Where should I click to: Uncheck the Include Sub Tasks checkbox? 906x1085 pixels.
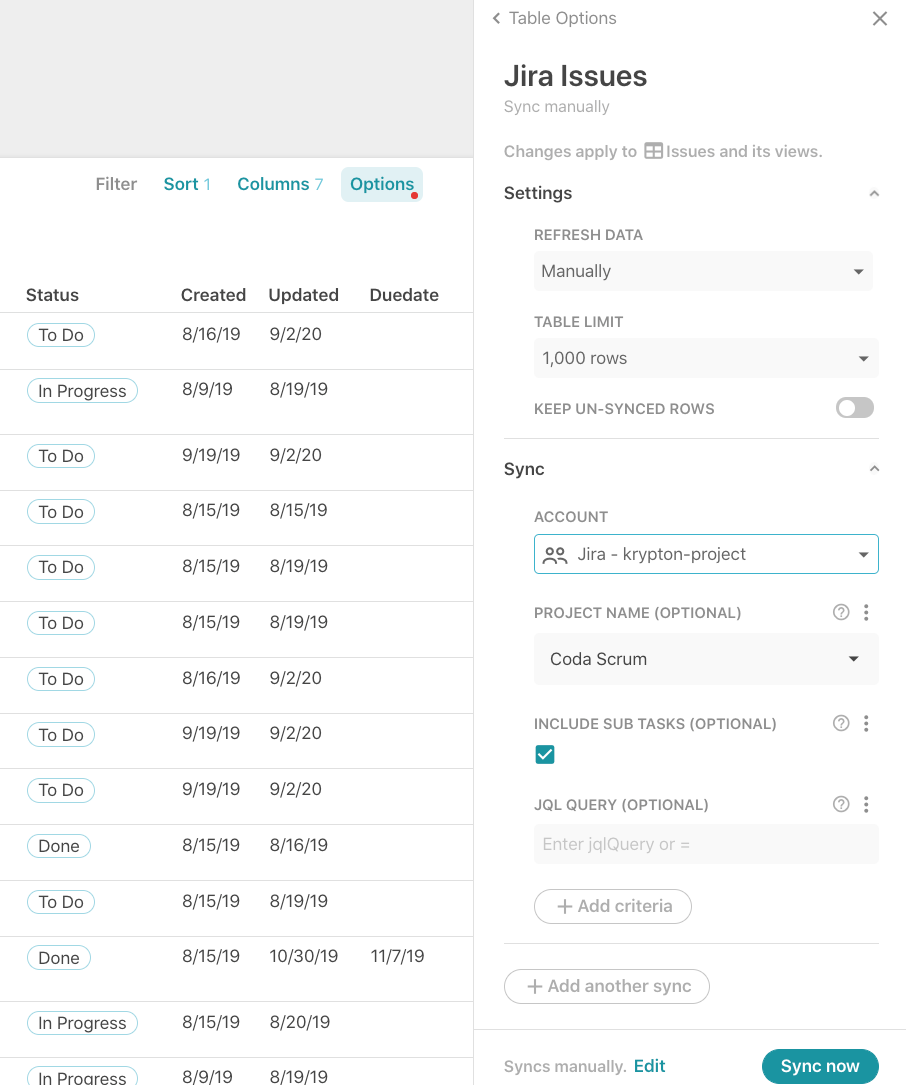coord(545,755)
